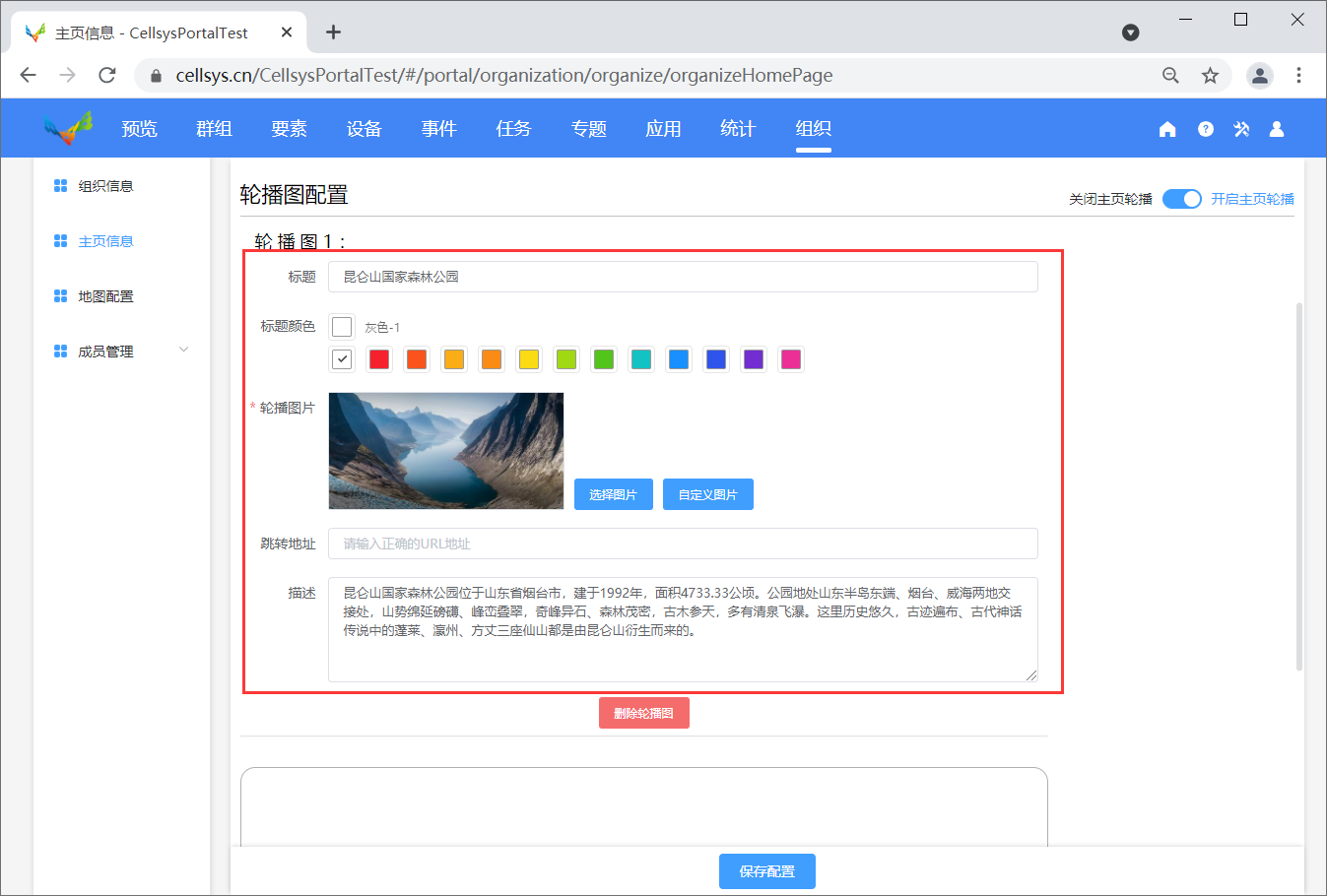This screenshot has width=1327, height=896.
Task: Pick the sky blue color swatch
Action: tap(679, 359)
